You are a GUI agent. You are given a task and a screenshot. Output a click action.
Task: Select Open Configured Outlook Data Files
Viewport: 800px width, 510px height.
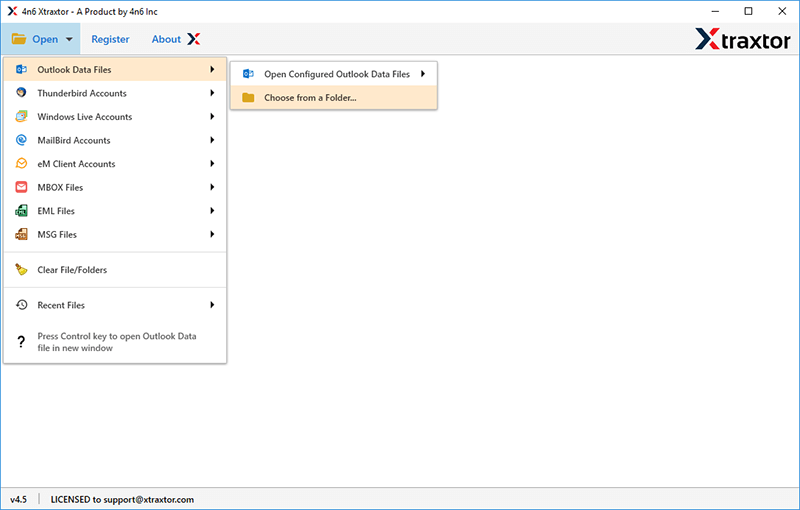coord(334,74)
